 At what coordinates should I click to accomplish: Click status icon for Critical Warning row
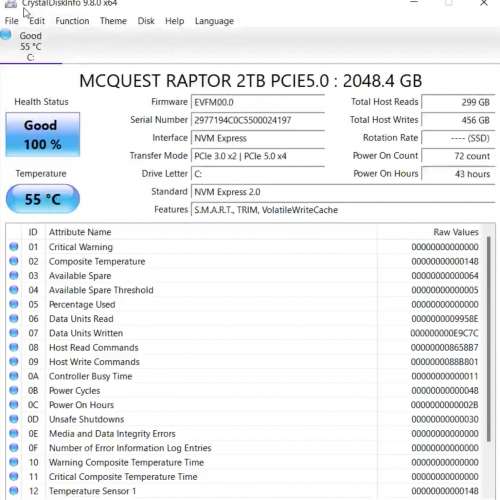tap(14, 247)
